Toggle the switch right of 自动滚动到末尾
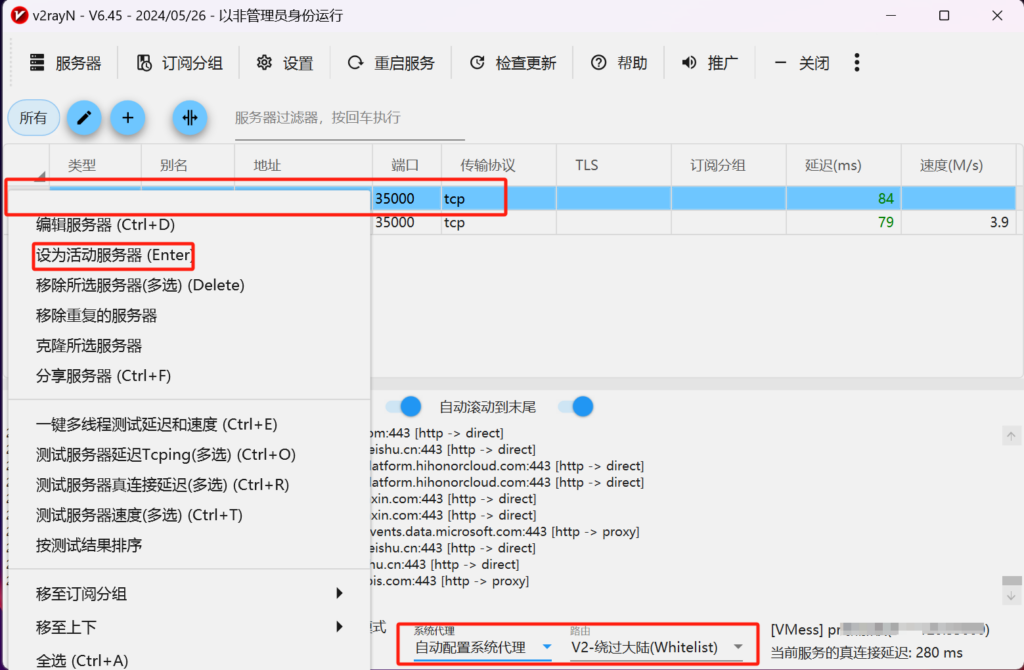 (576, 406)
